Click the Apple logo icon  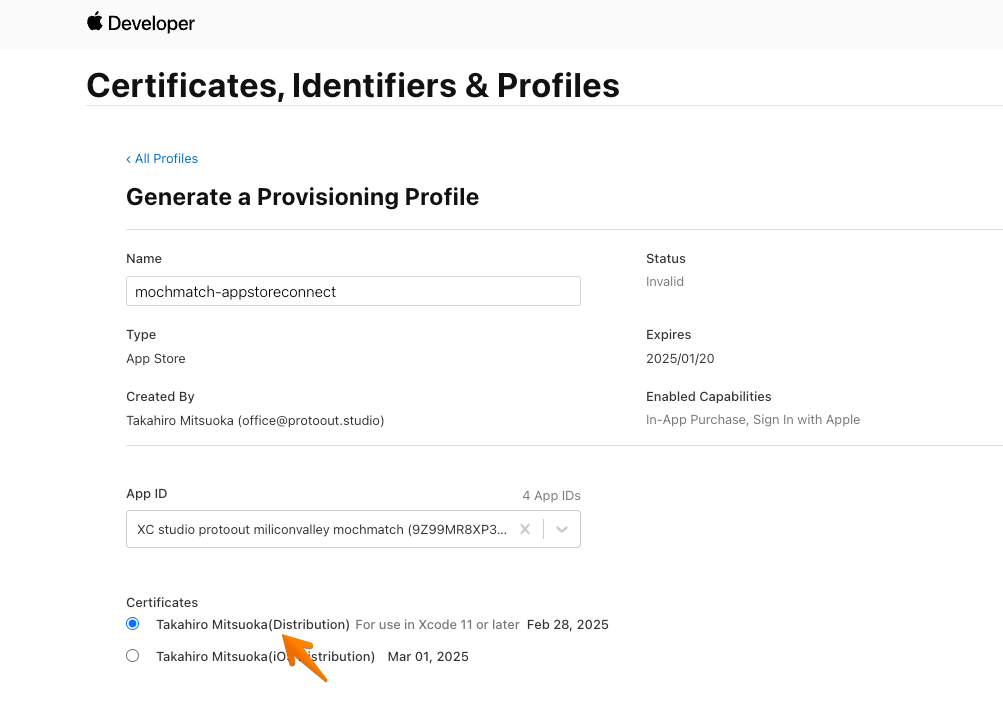coord(95,21)
